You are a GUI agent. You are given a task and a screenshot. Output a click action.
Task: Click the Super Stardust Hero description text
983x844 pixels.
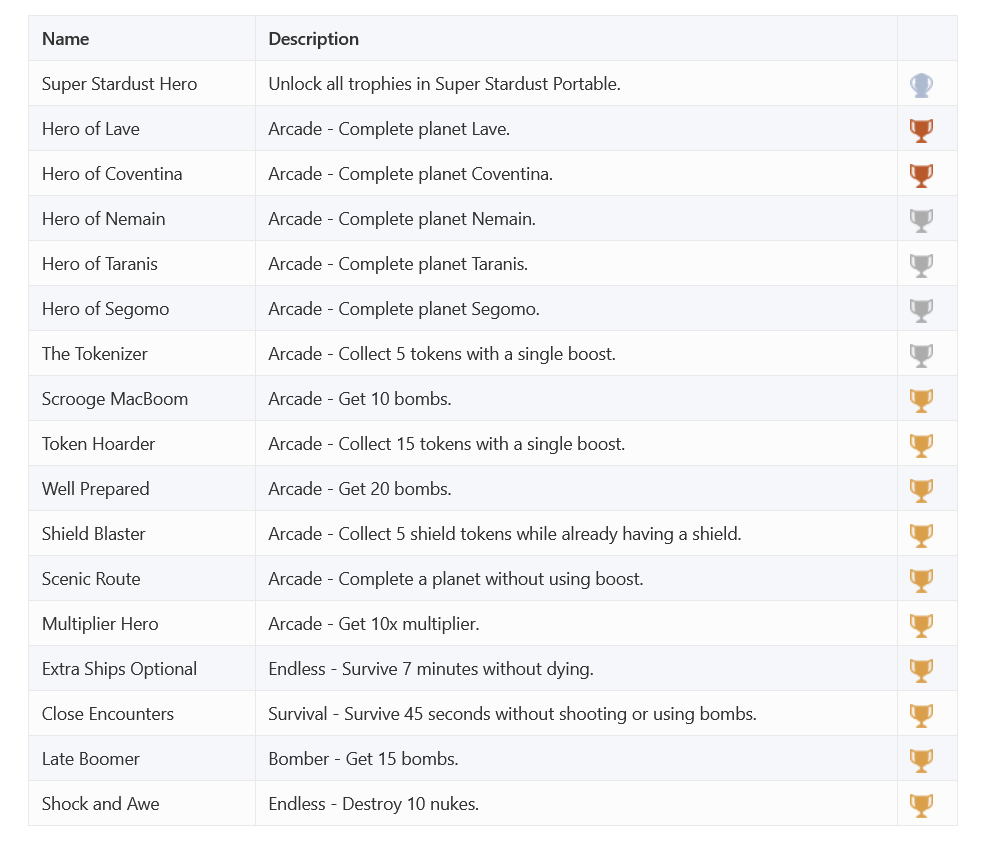[444, 84]
